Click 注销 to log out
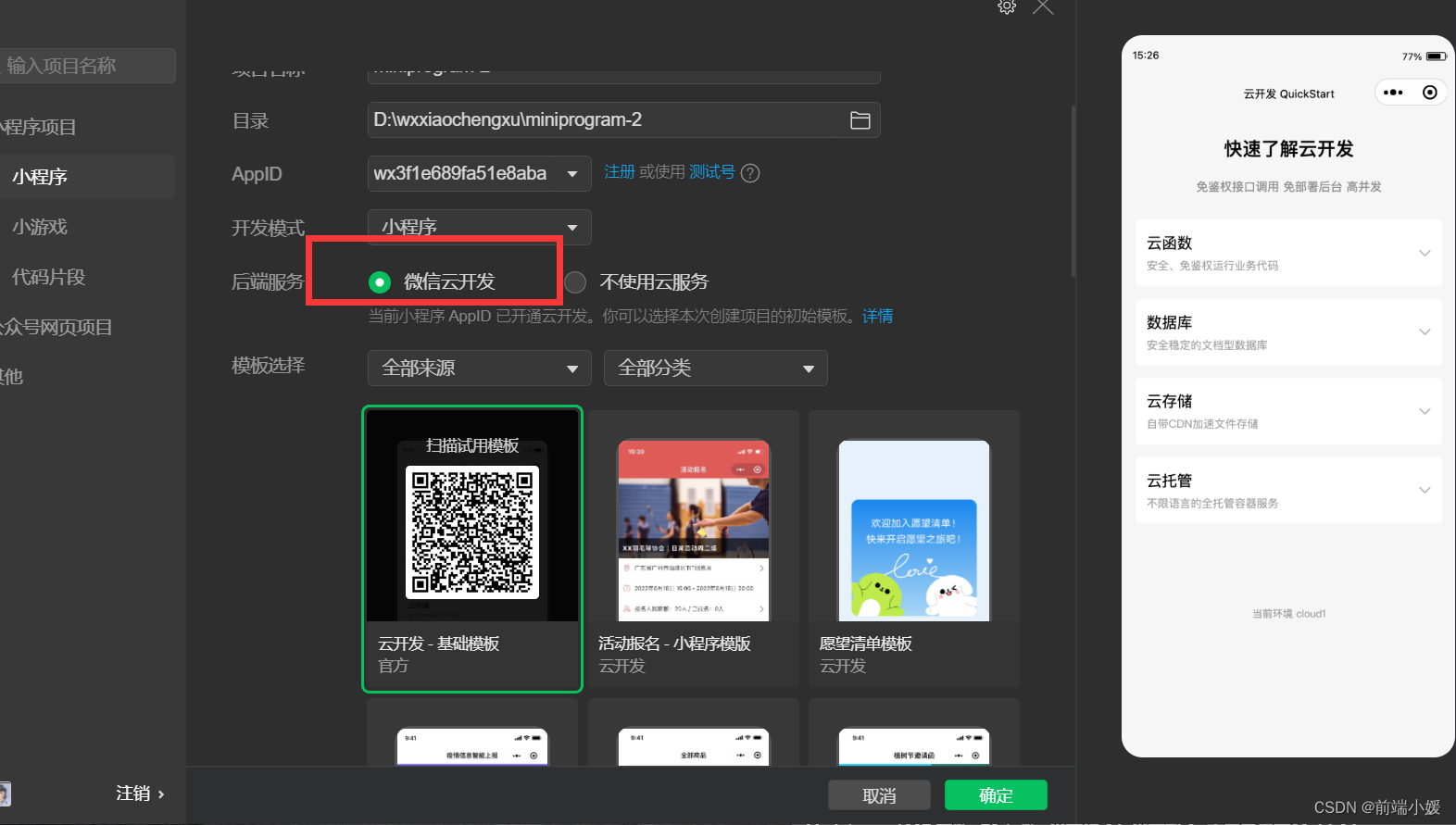 coord(140,794)
